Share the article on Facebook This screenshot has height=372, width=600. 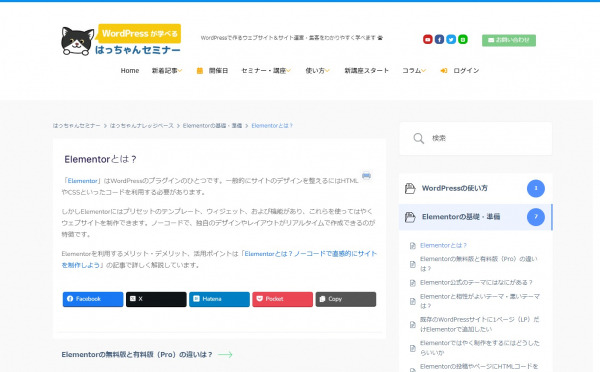pyautogui.click(x=93, y=299)
